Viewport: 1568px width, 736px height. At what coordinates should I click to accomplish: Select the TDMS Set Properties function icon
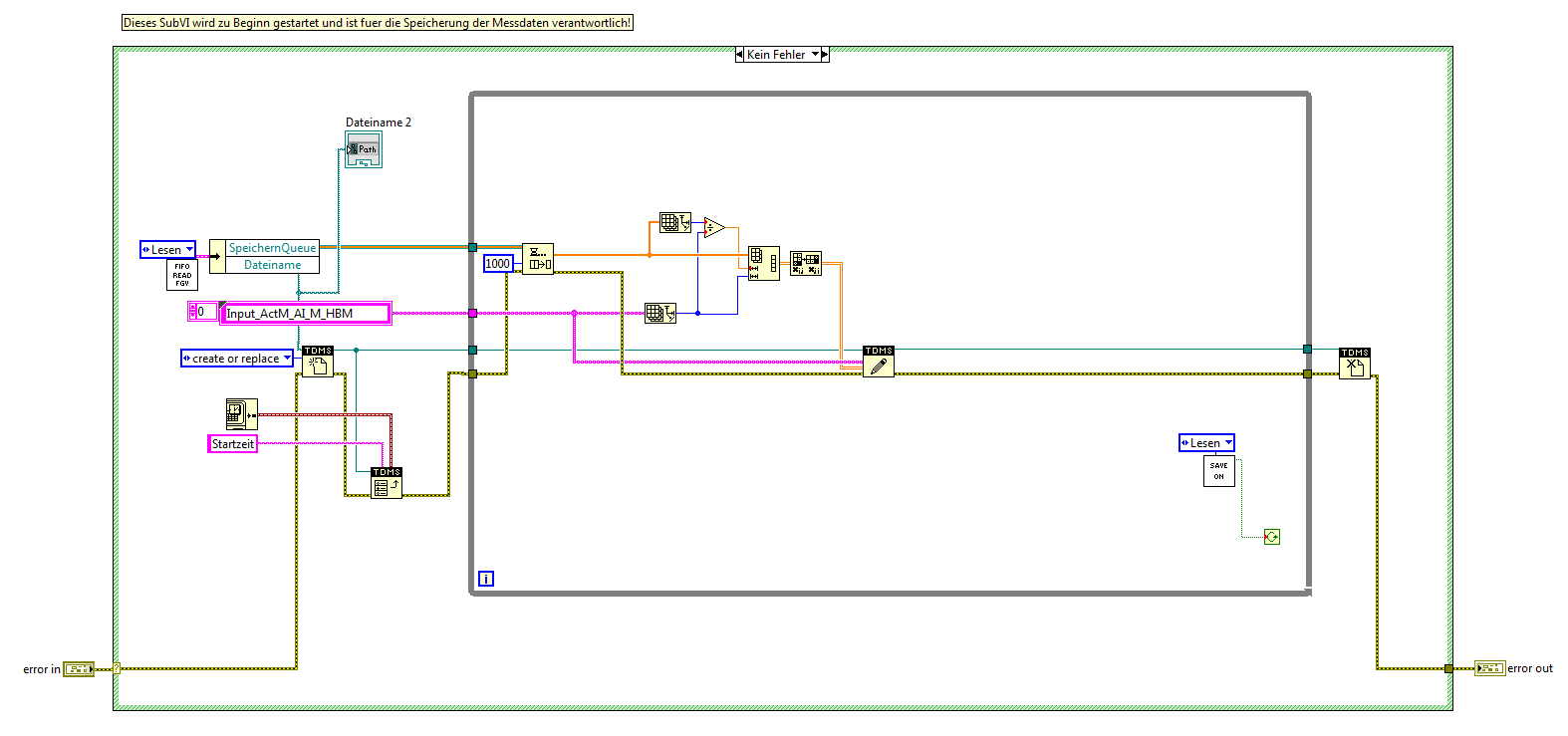click(x=387, y=483)
